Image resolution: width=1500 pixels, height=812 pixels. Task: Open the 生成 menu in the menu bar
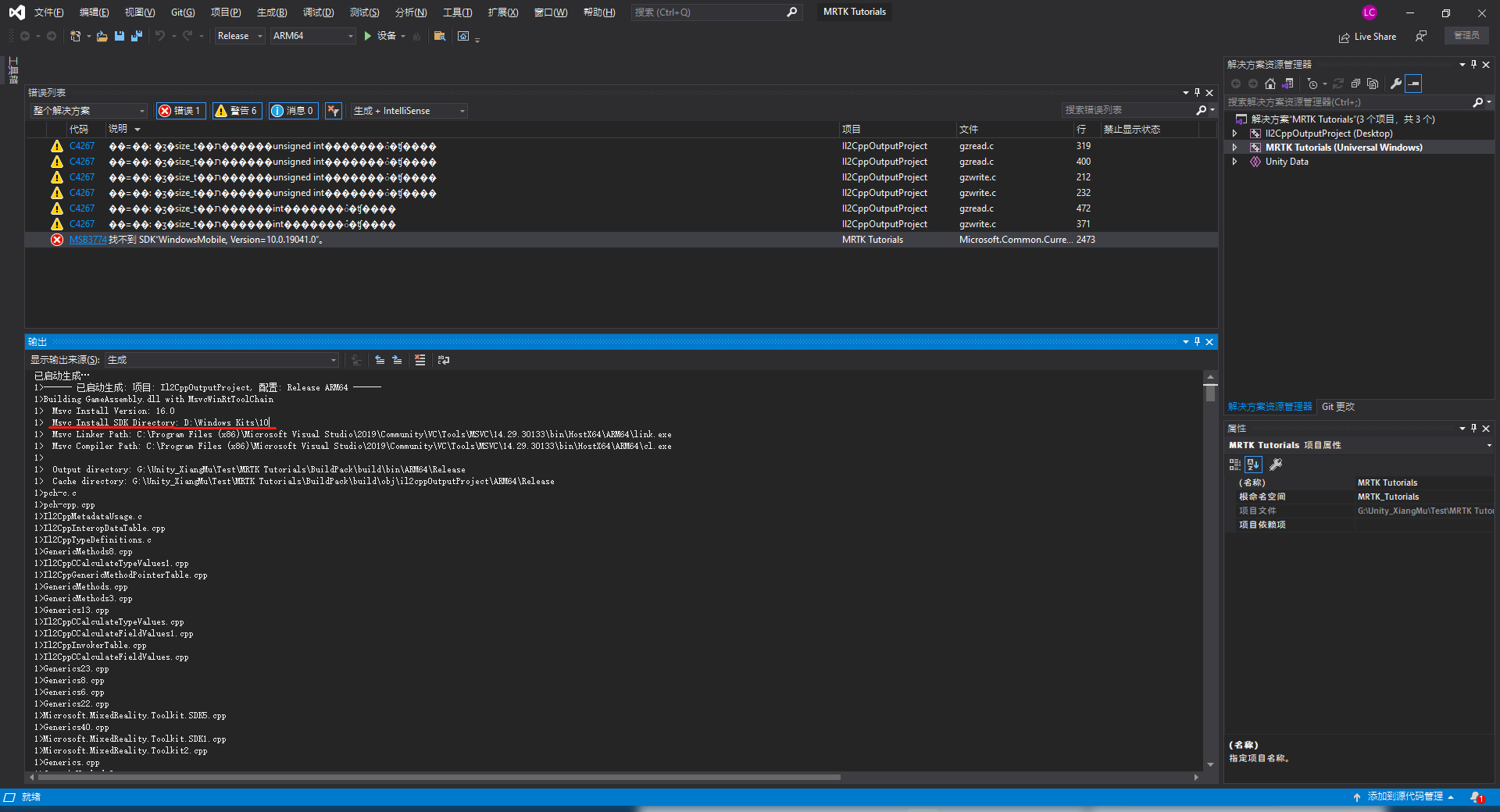tap(270, 12)
